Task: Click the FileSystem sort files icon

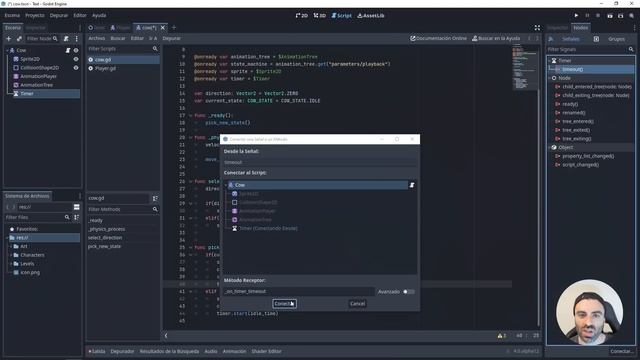Action: point(76,218)
